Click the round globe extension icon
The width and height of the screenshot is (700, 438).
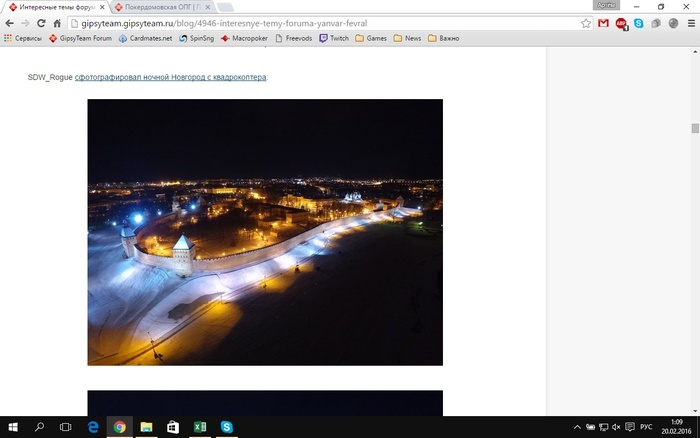coord(673,23)
